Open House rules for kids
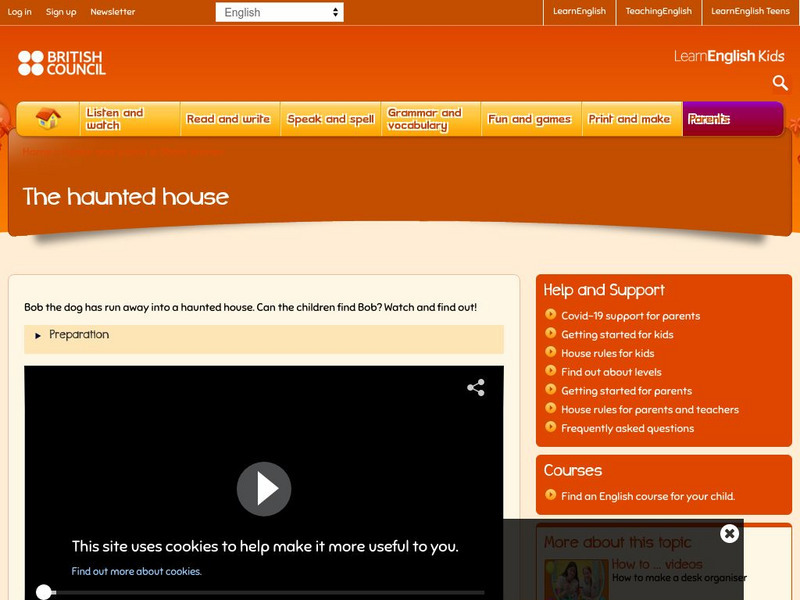Viewport: 800px width, 600px height. (608, 353)
